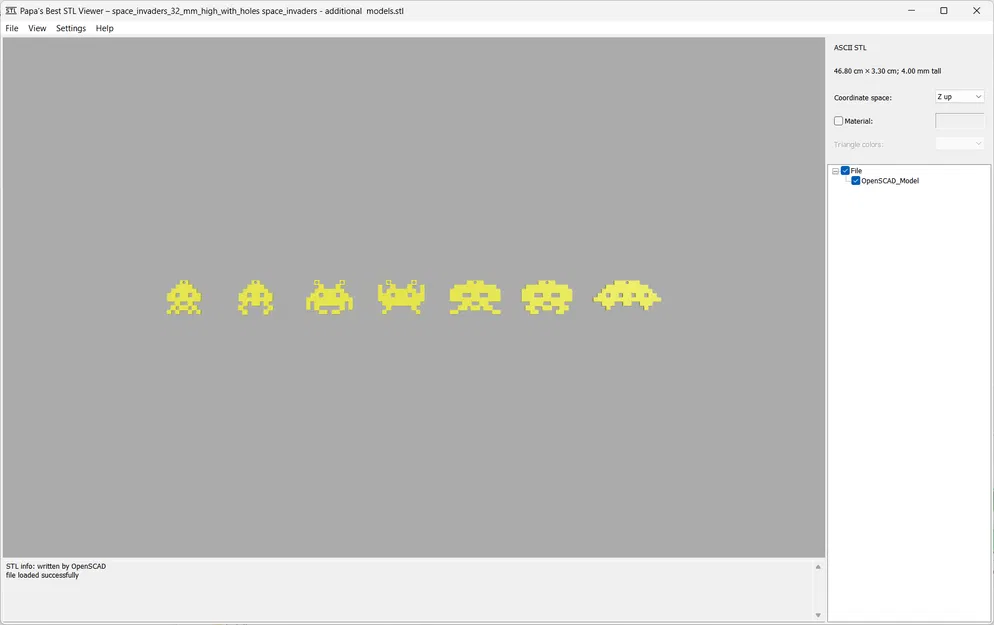Click the fourth crab invader with raised arms
994x625 pixels.
401,297
